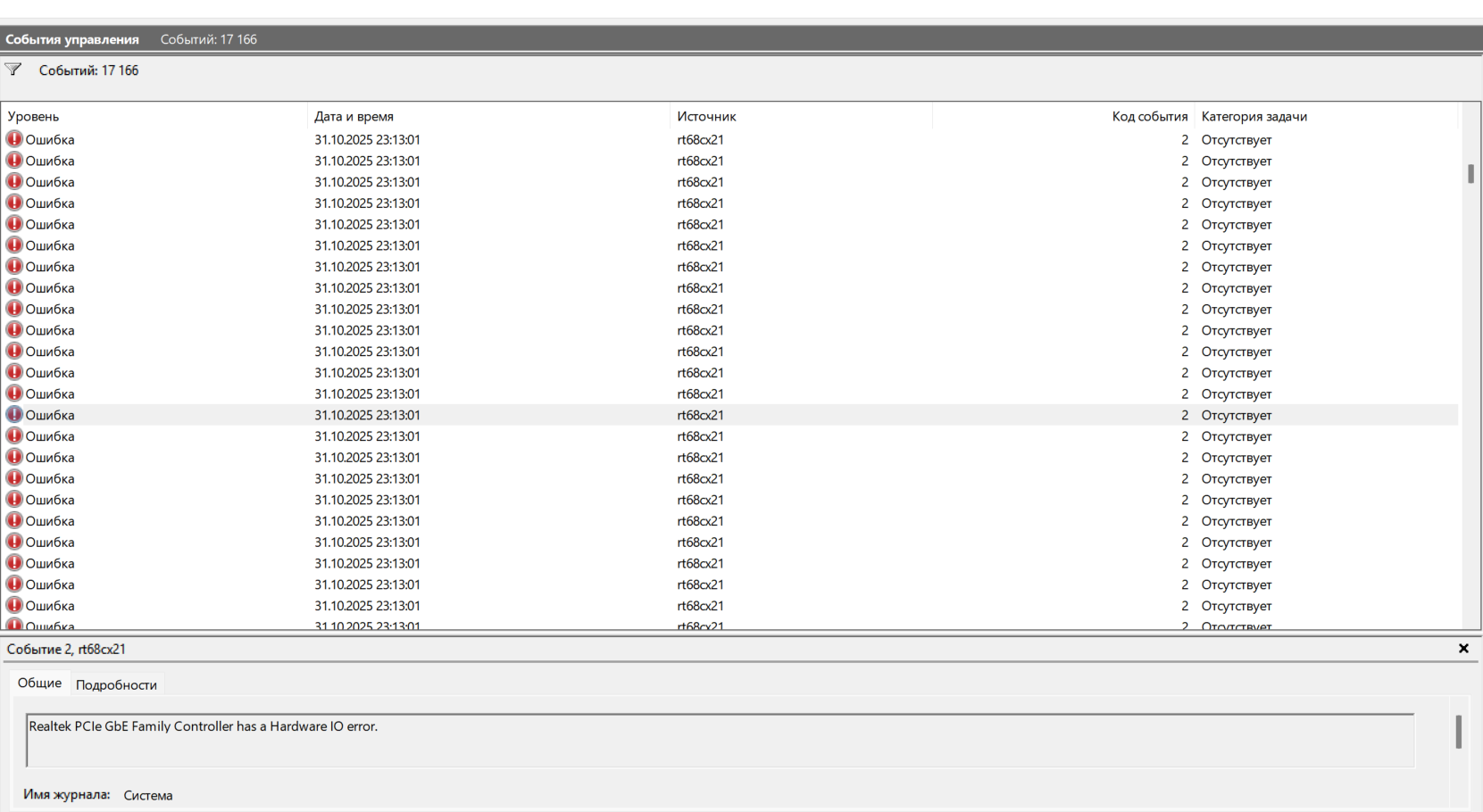Image resolution: width=1483 pixels, height=812 pixels.
Task: Close the event details pane
Action: [1463, 649]
